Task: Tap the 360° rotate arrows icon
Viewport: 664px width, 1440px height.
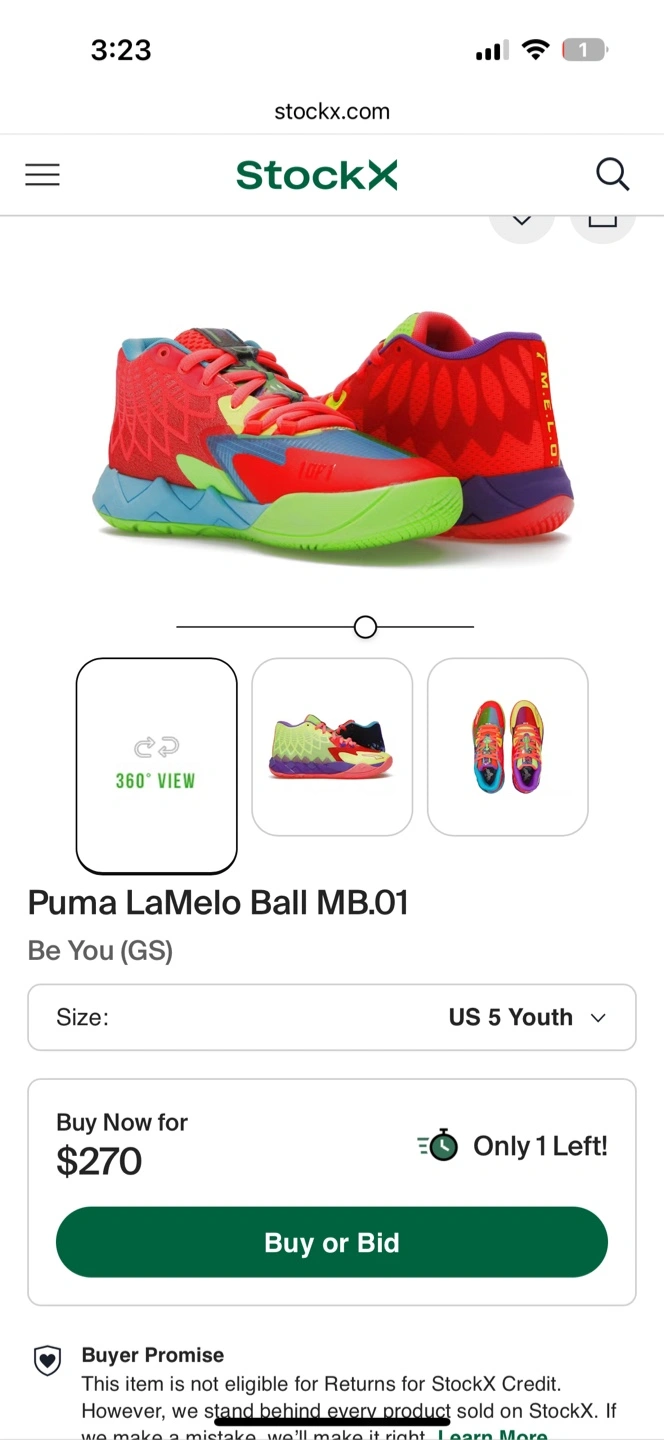Action: [155, 747]
